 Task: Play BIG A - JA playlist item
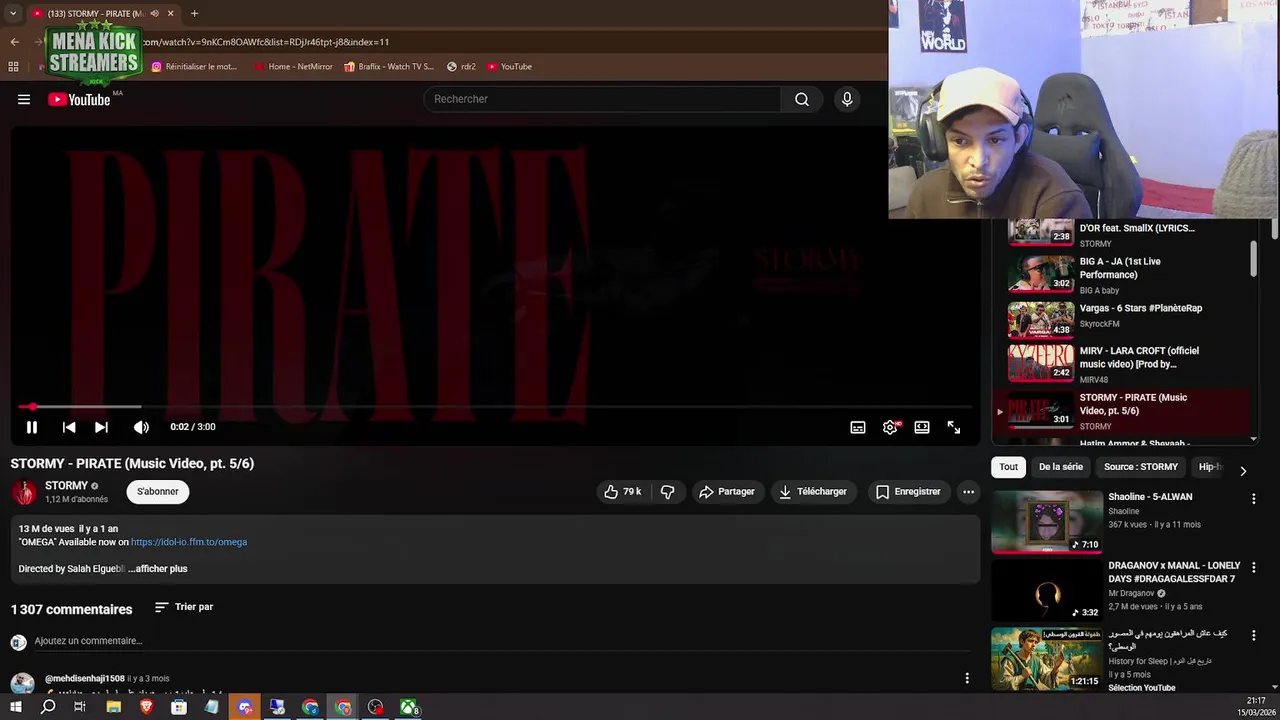click(1120, 274)
